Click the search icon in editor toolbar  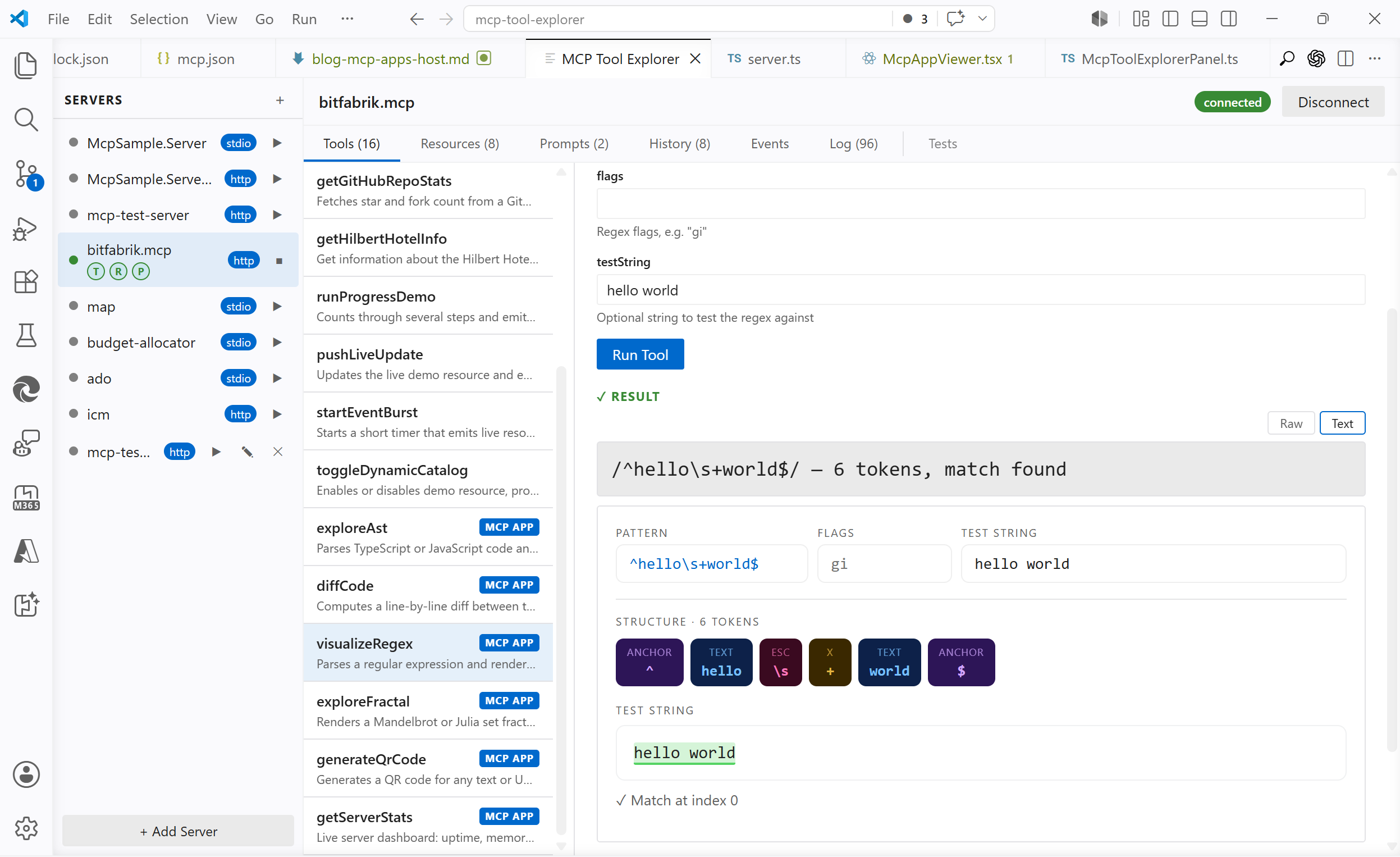coord(1287,58)
